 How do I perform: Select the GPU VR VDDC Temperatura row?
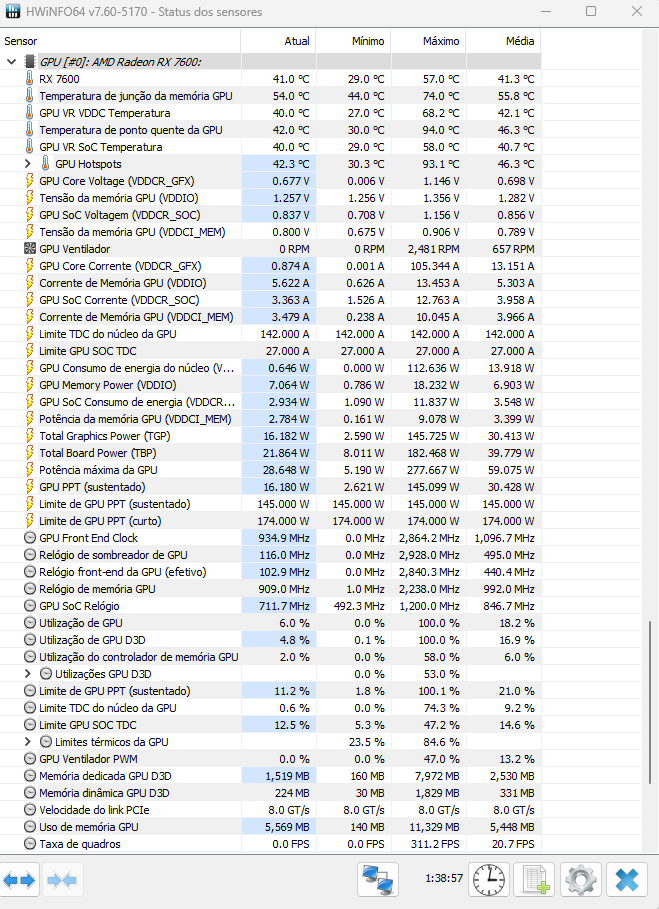point(270,112)
